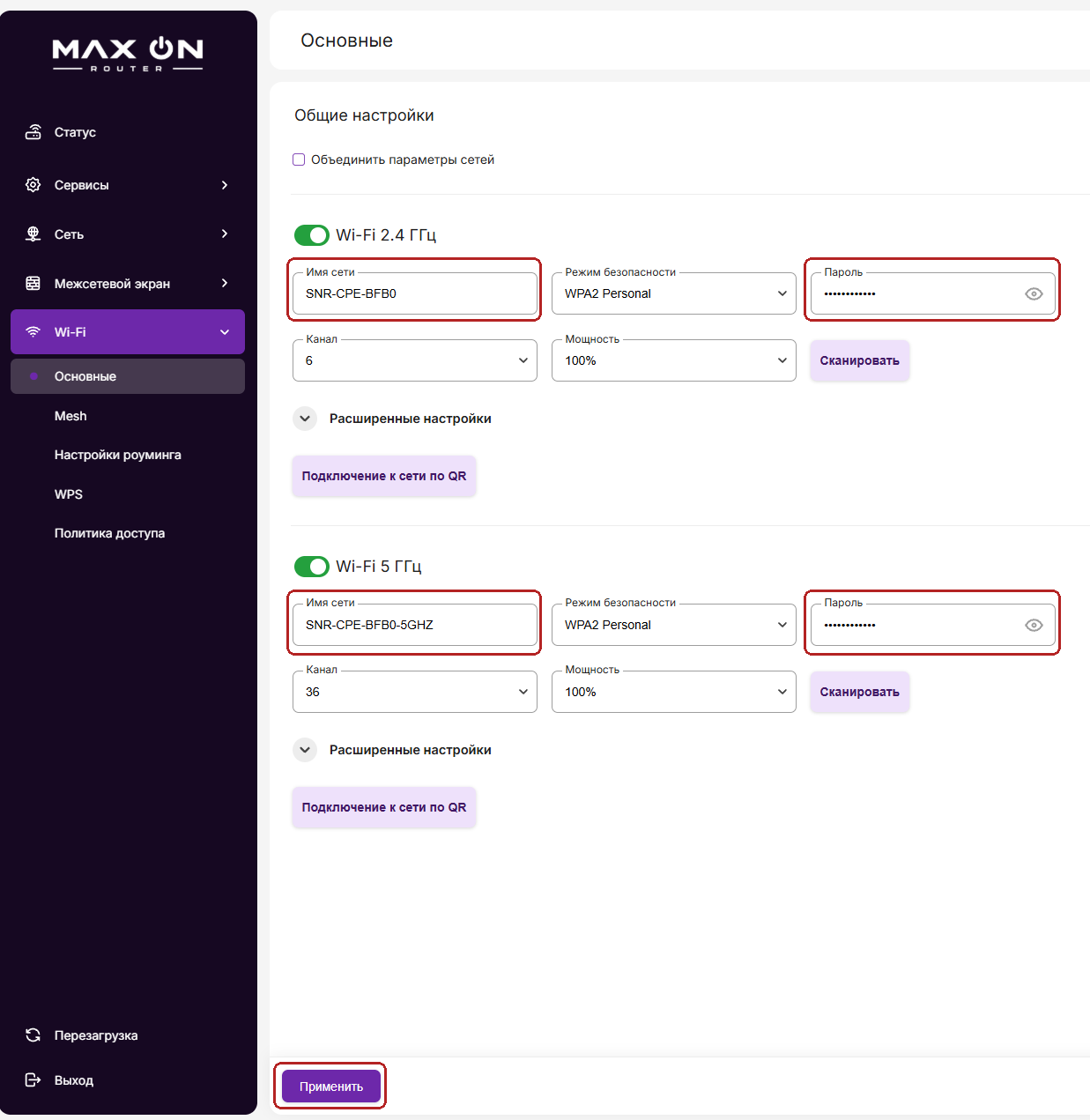Turn off the Wi-Fi 5 ГГц switch
The width and height of the screenshot is (1090, 1120).
click(312, 567)
